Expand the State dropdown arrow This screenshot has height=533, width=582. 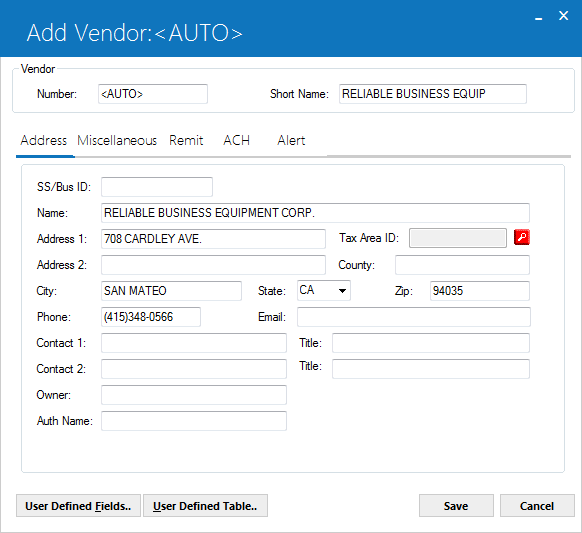342,291
